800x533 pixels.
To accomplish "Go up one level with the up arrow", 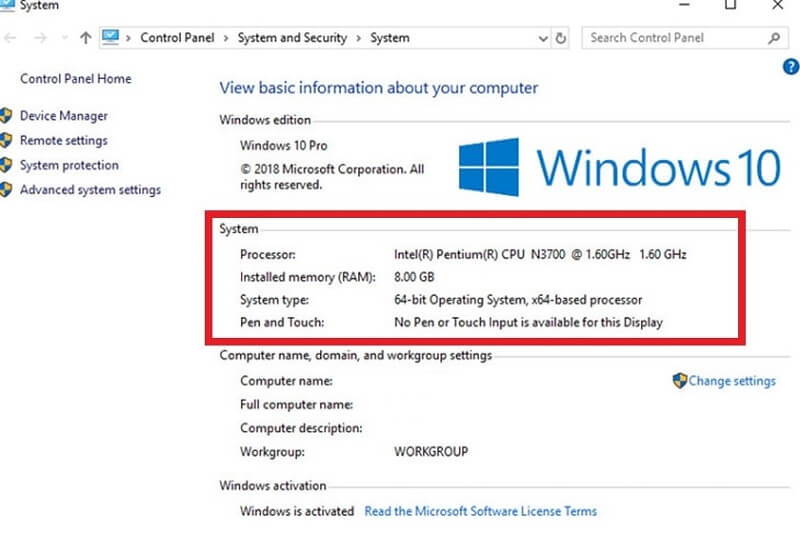I will tap(86, 38).
